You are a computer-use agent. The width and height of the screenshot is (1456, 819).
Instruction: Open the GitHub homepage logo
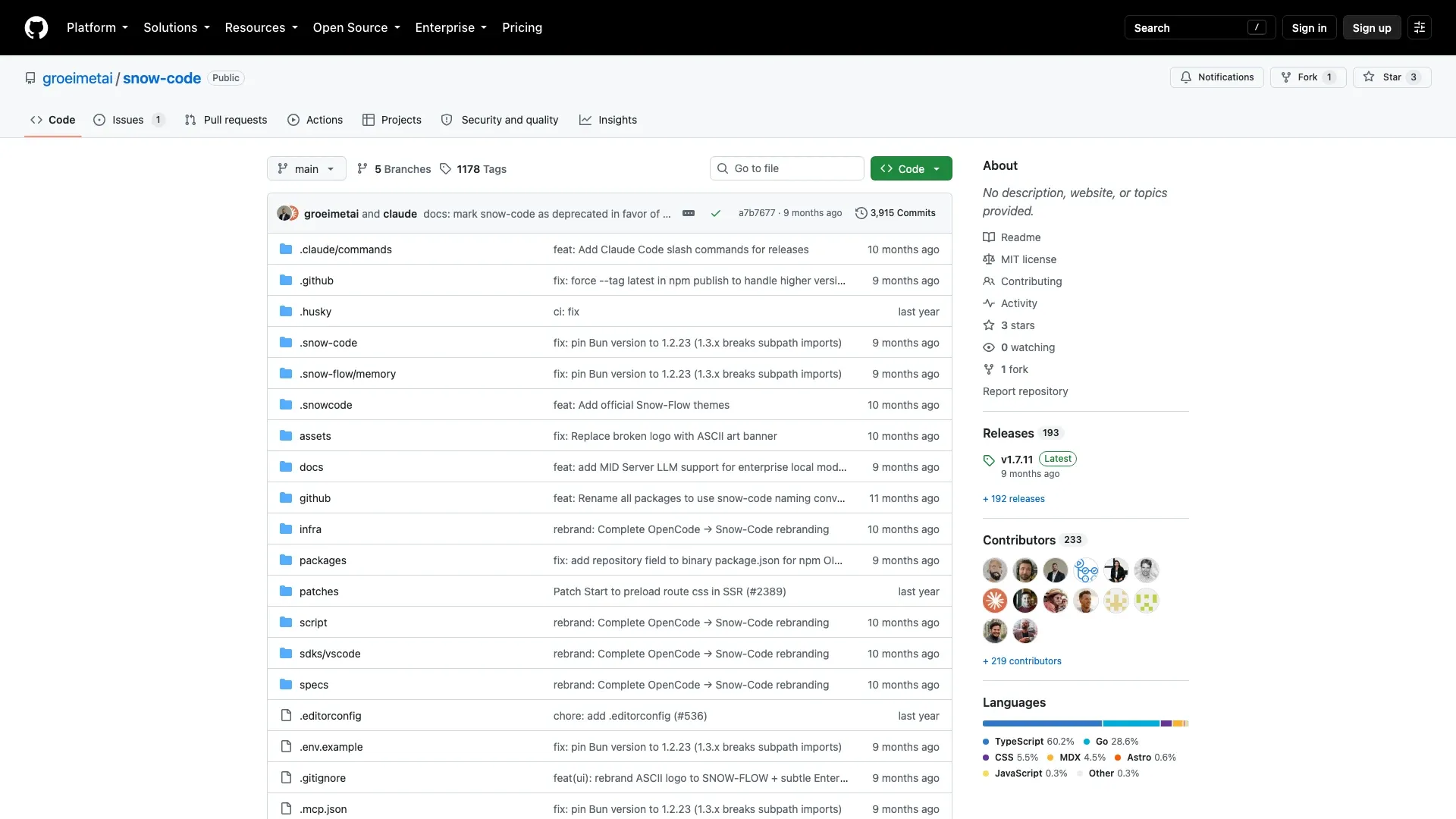coord(36,27)
